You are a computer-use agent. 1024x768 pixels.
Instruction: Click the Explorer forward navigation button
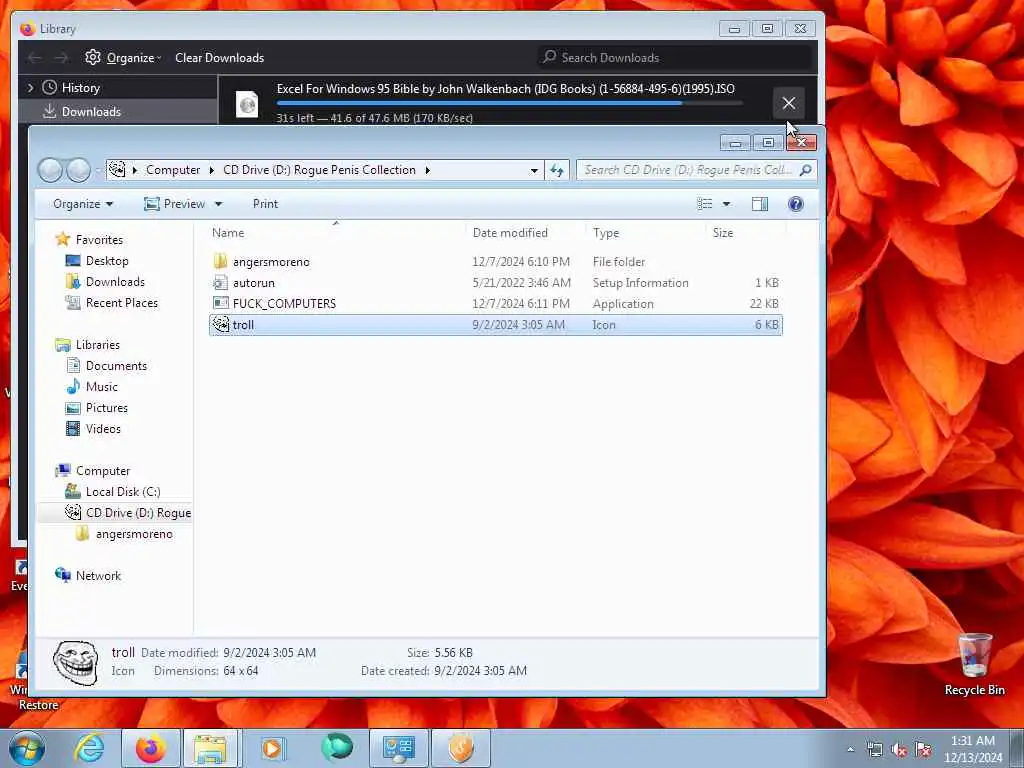point(78,170)
